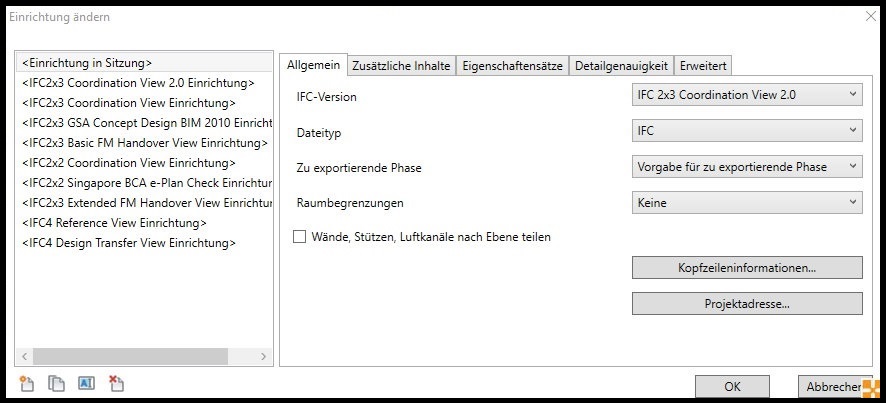Open the Zu exportierende Phase dropdown
This screenshot has height=403, width=886.
click(x=747, y=167)
